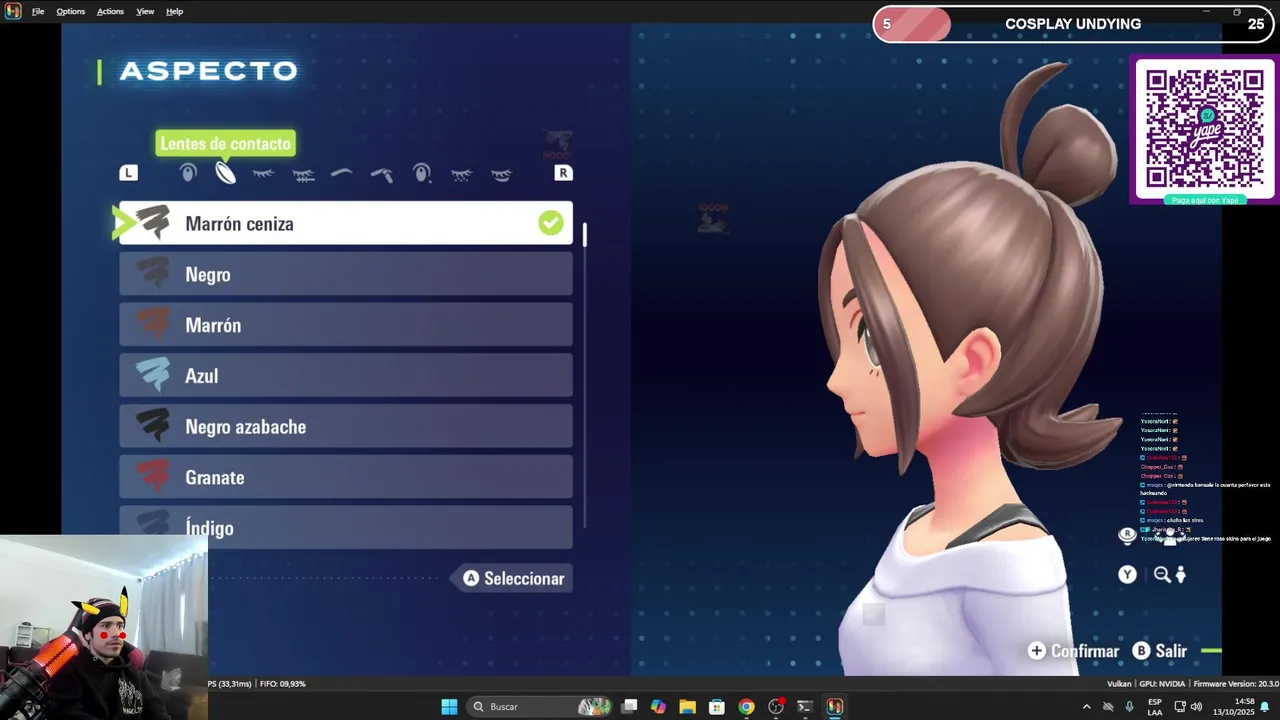Open the eyelashes with lines tab icon
This screenshot has width=1280, height=720.
pyautogui.click(x=303, y=175)
